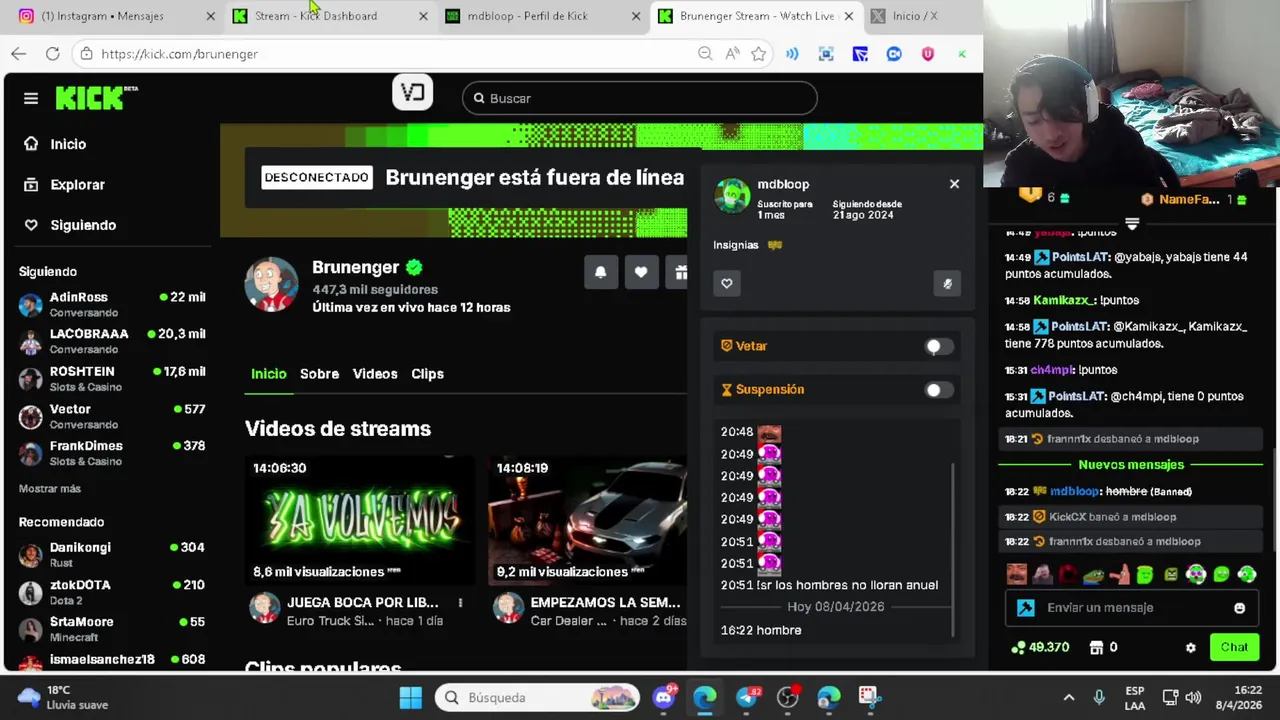This screenshot has width=1280, height=720.
Task: Click the mute icon in mdbloop's user card
Action: [948, 283]
